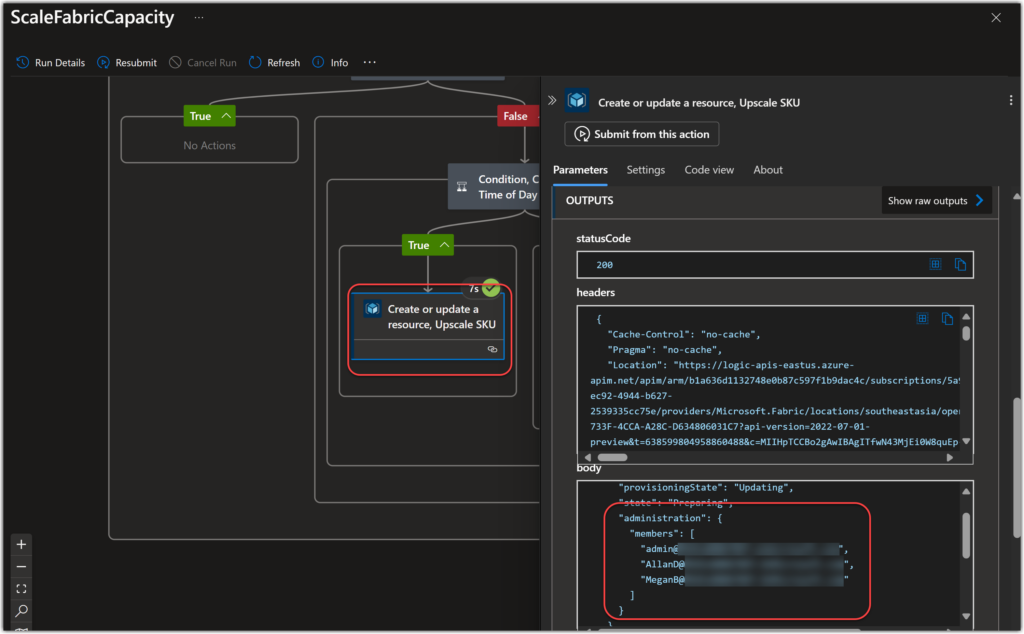Click the Cancel Run button
This screenshot has height=634, width=1024.
click(202, 63)
